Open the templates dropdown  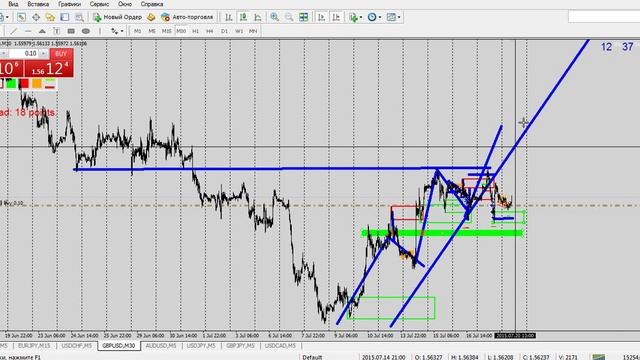click(393, 17)
